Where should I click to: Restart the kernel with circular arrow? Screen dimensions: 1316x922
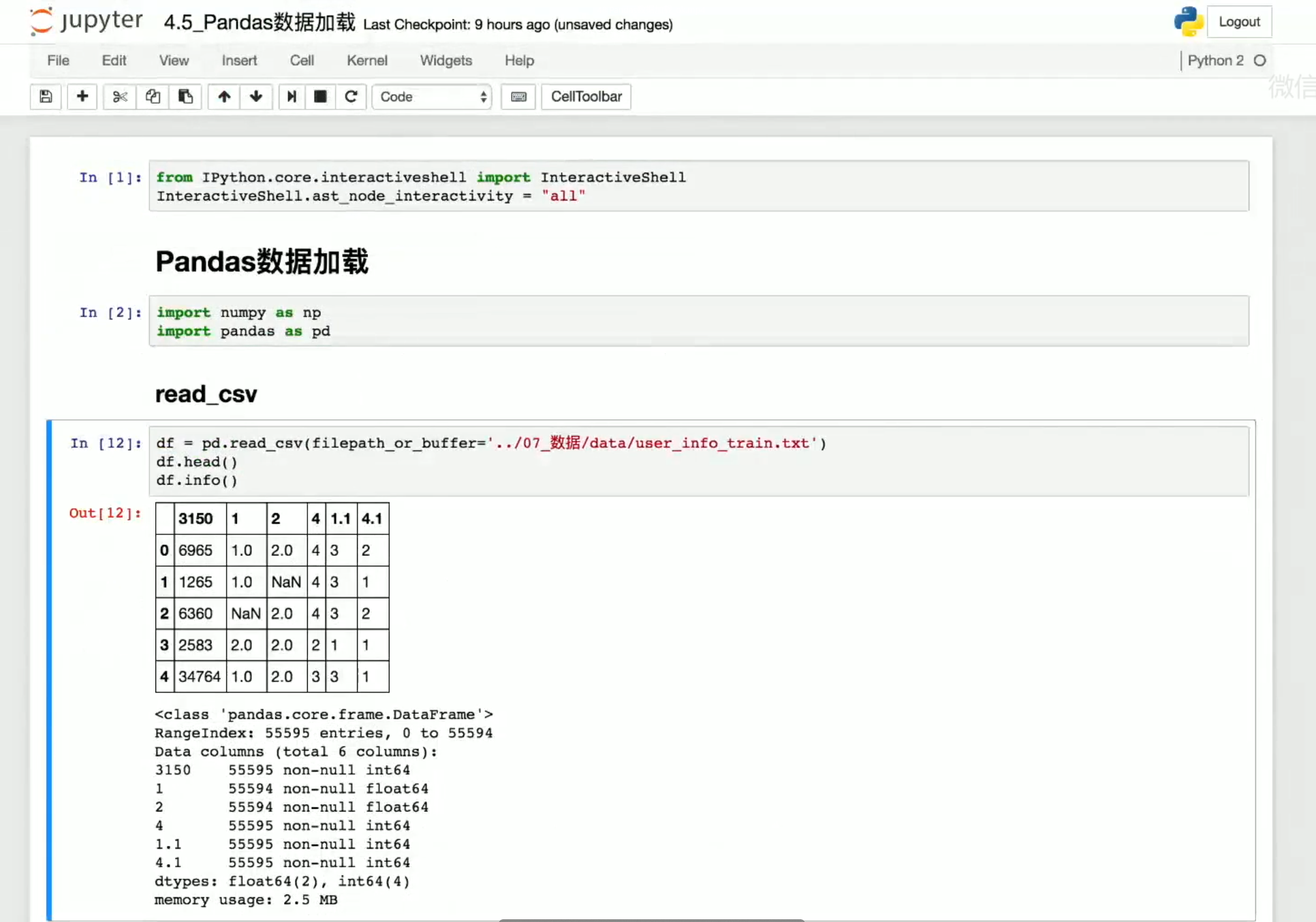pos(351,97)
